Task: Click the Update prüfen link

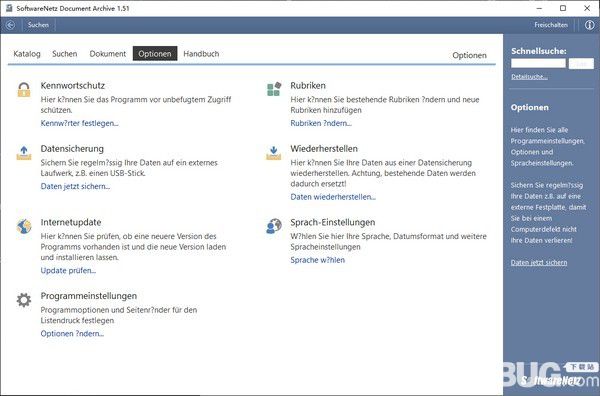Action: (x=68, y=271)
